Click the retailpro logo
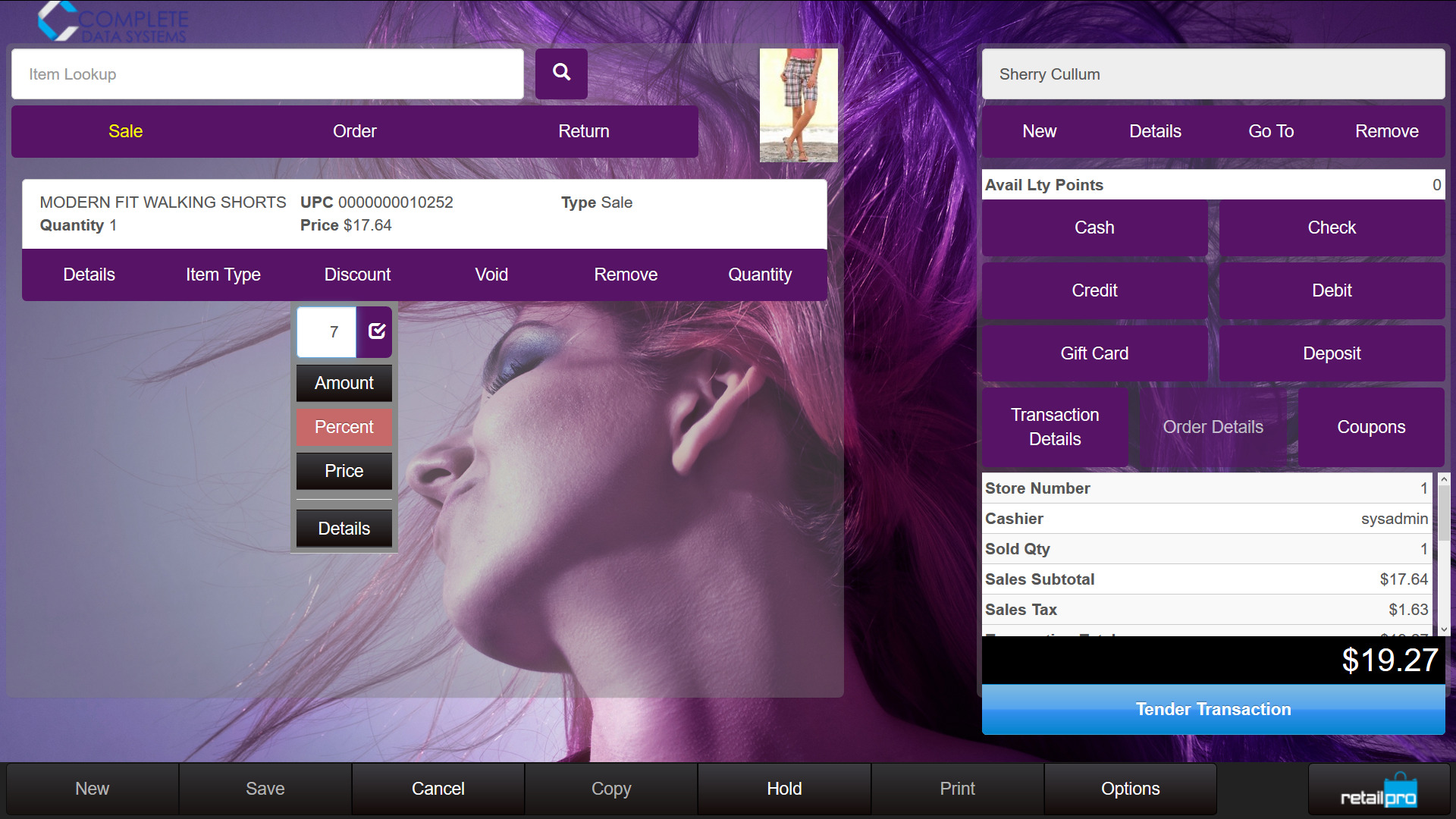This screenshot has height=819, width=1456. click(1378, 791)
